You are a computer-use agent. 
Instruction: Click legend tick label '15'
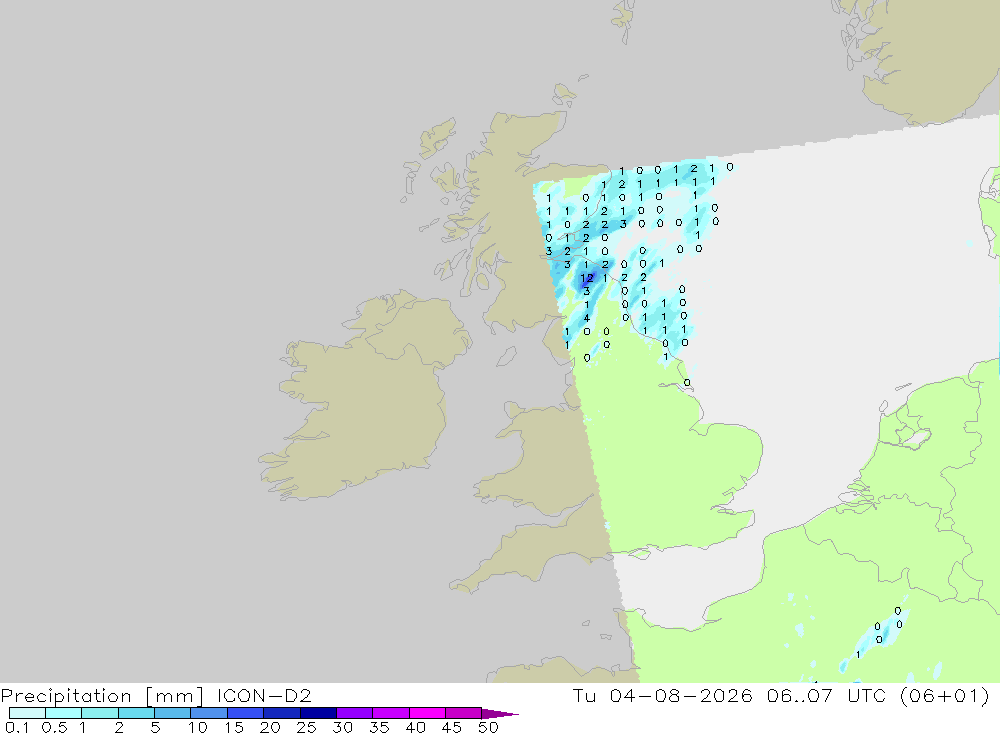coord(233,727)
